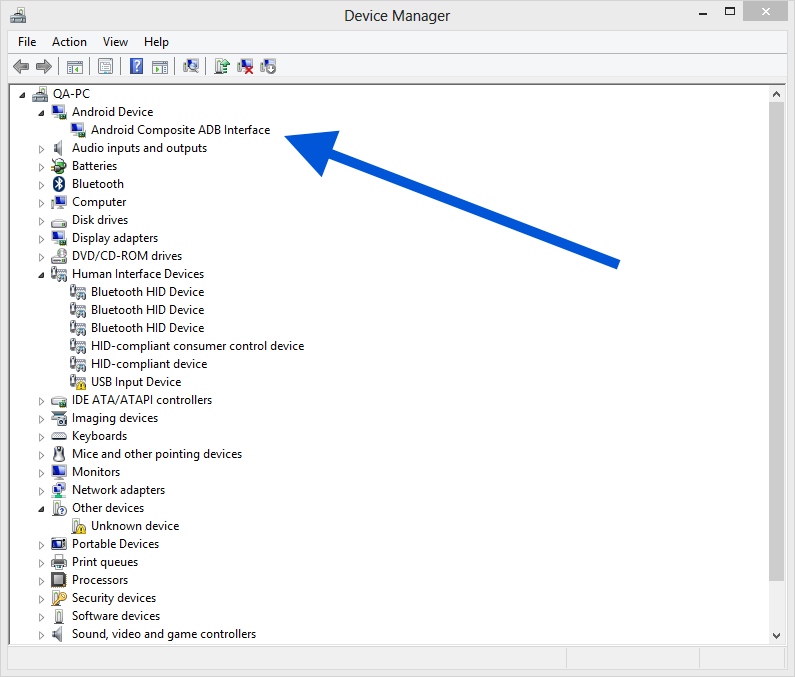This screenshot has width=795, height=677.
Task: Minimize the Device Manager window
Action: (703, 14)
